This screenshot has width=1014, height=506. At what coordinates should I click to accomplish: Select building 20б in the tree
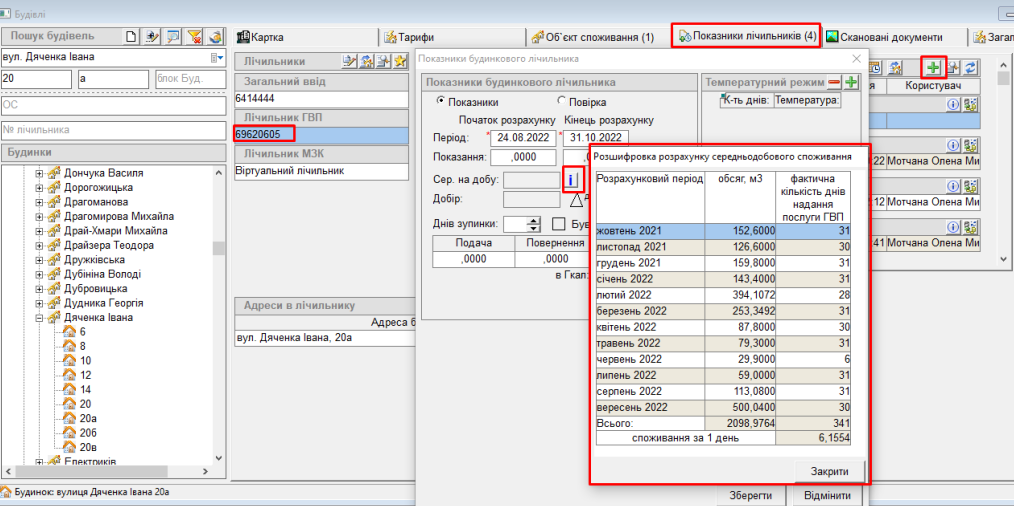point(88,433)
